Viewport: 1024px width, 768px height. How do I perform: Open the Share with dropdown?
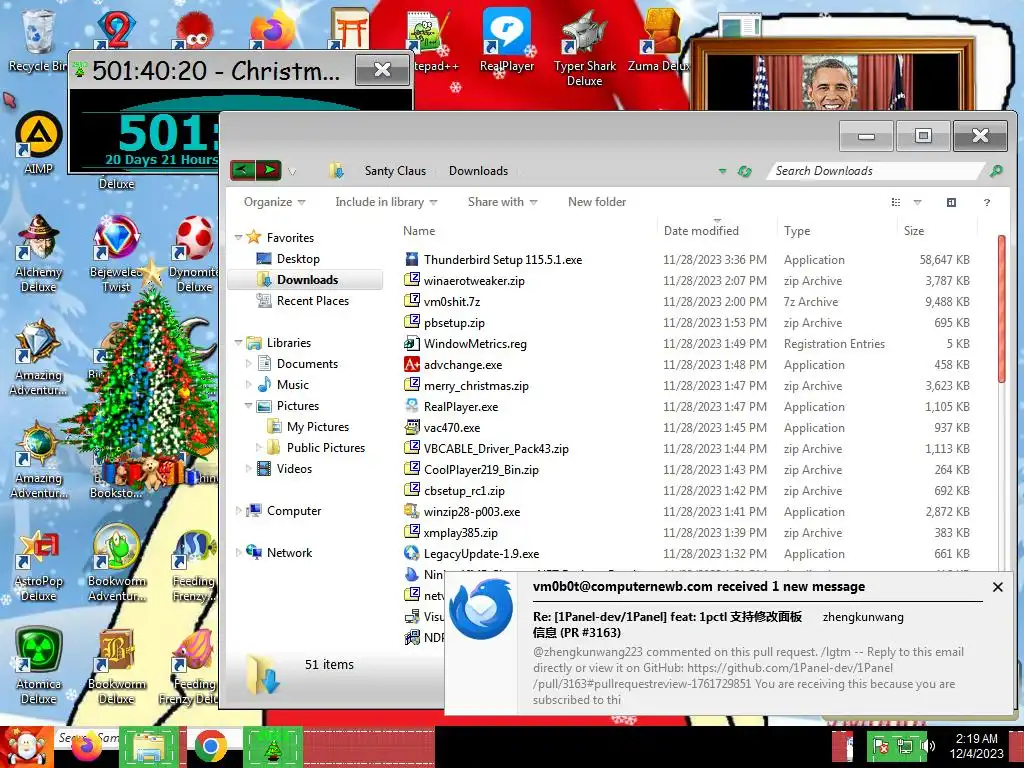click(x=502, y=202)
